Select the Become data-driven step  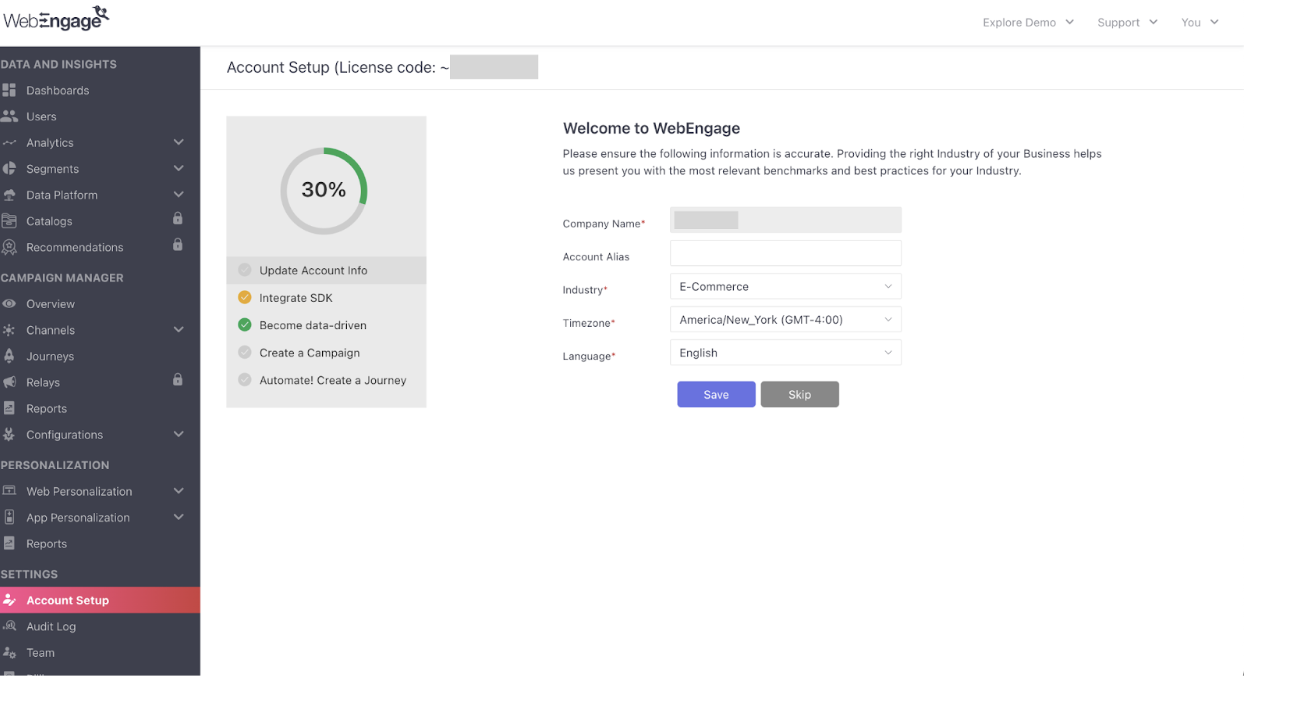[x=326, y=325]
